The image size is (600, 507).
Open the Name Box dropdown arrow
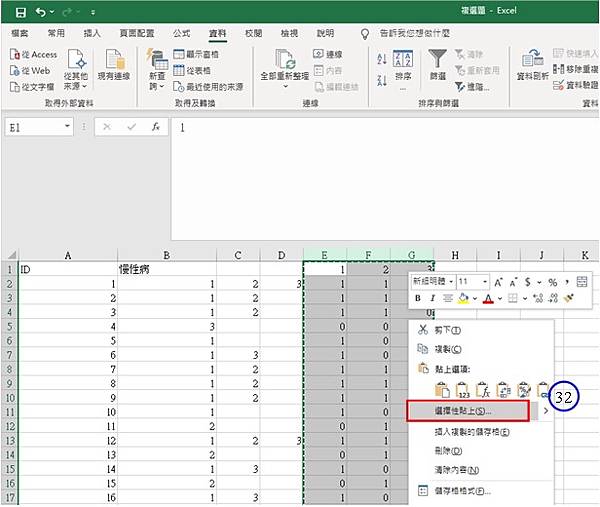click(x=67, y=126)
